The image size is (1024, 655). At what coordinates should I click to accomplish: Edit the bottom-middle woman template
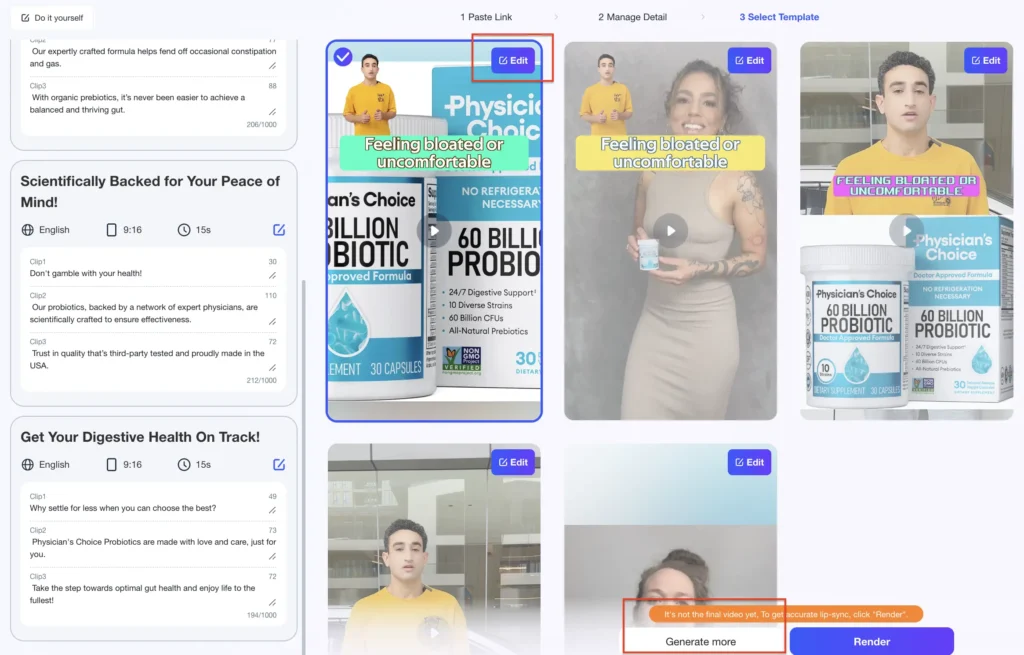pos(750,462)
